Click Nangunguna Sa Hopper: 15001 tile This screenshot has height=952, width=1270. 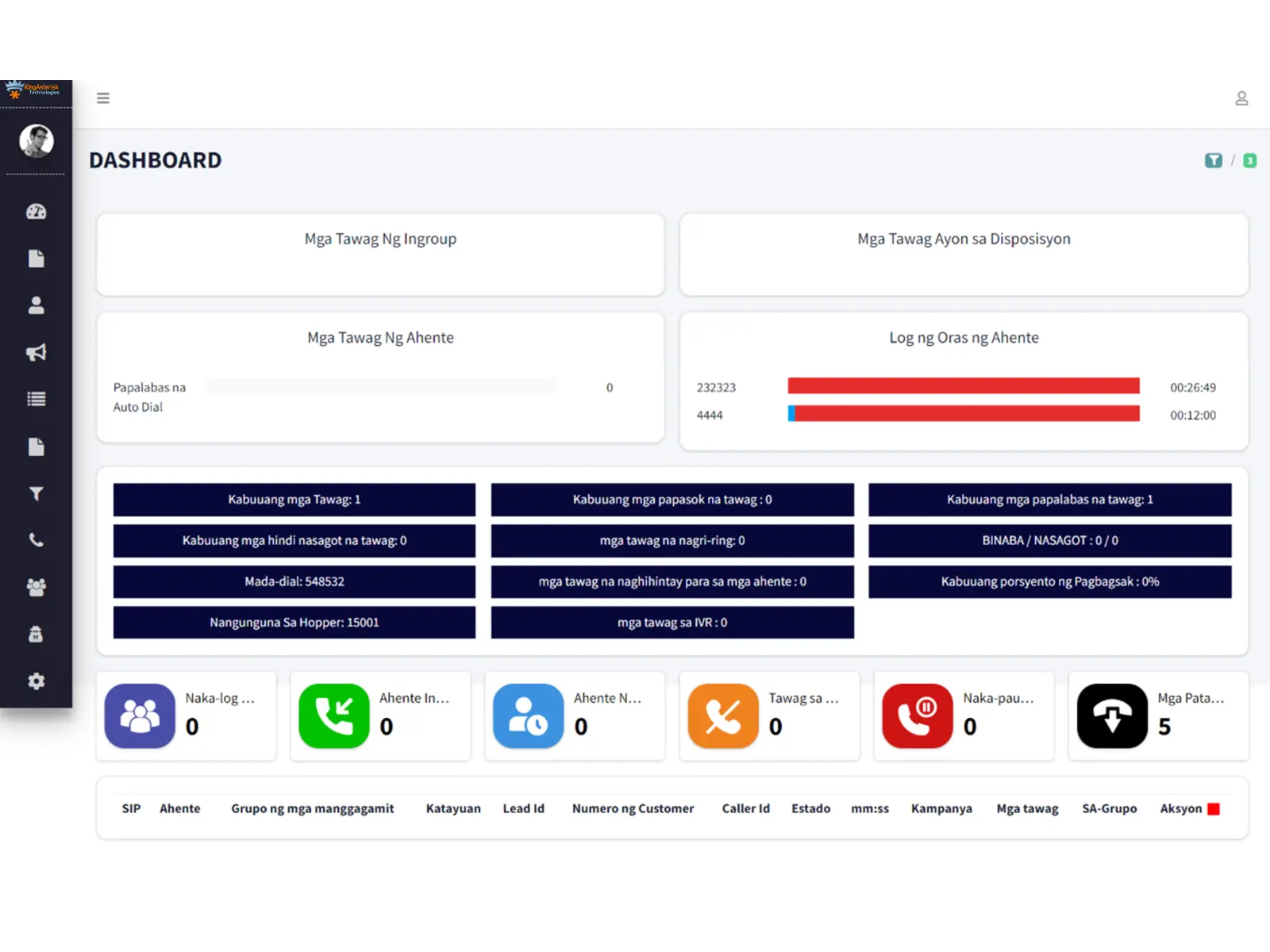point(294,623)
